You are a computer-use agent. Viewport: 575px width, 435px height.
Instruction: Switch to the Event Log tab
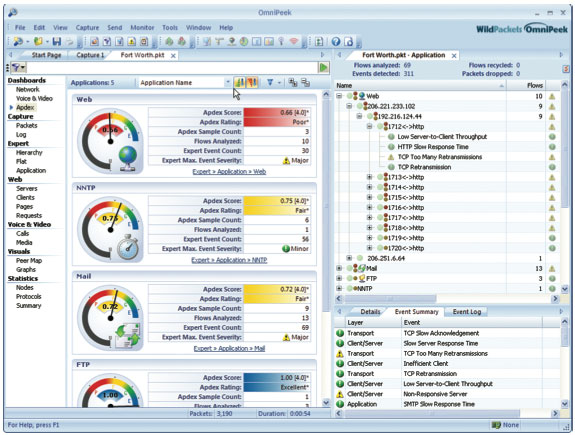point(466,312)
